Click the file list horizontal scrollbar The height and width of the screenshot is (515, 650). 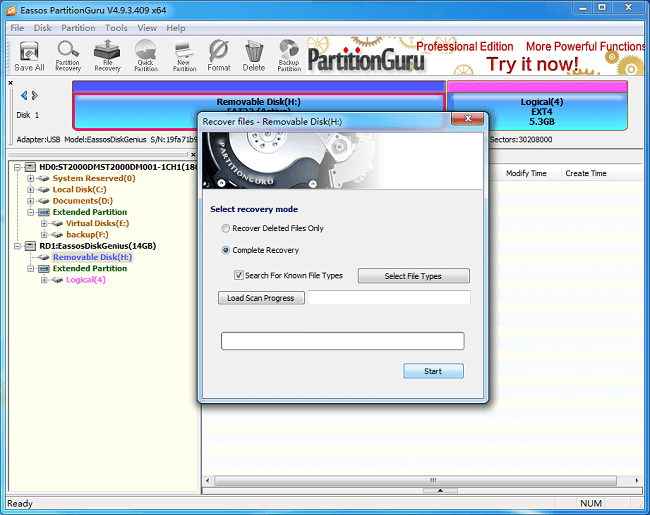coord(415,480)
